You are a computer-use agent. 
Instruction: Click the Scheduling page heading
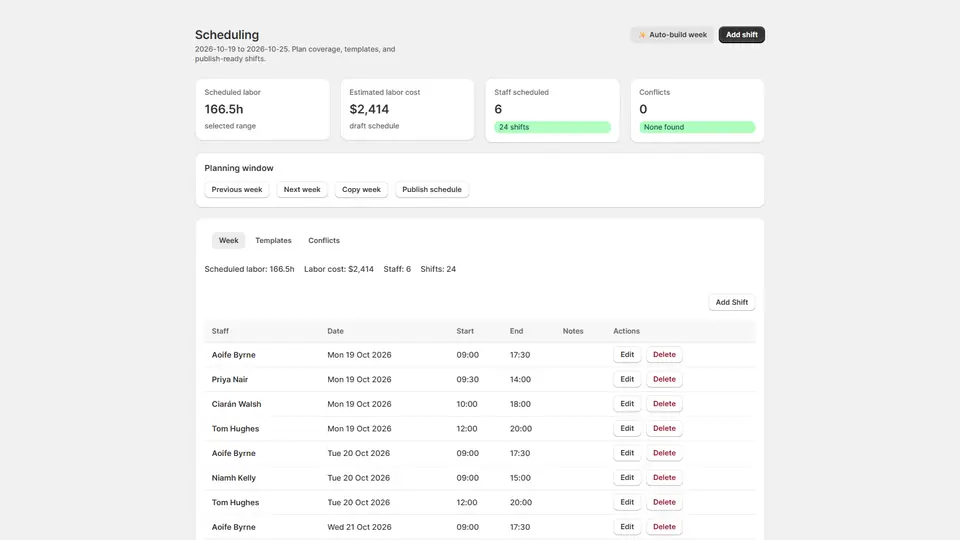pyautogui.click(x=227, y=35)
